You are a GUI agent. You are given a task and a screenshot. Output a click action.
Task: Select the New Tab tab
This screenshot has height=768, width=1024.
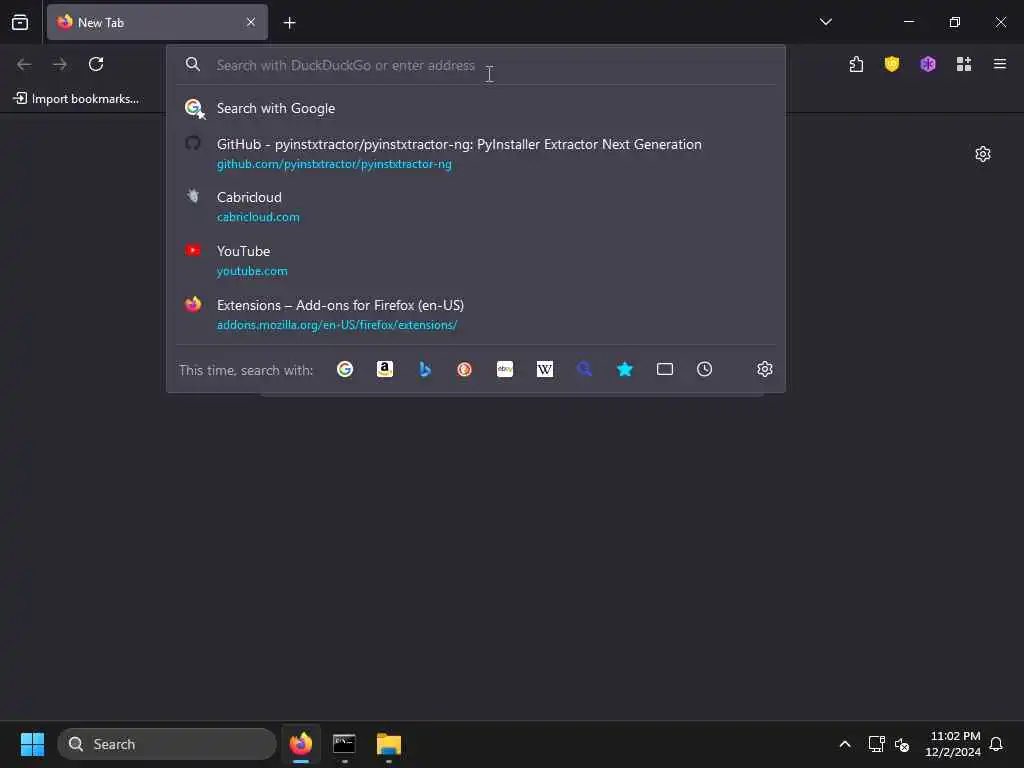coord(157,22)
